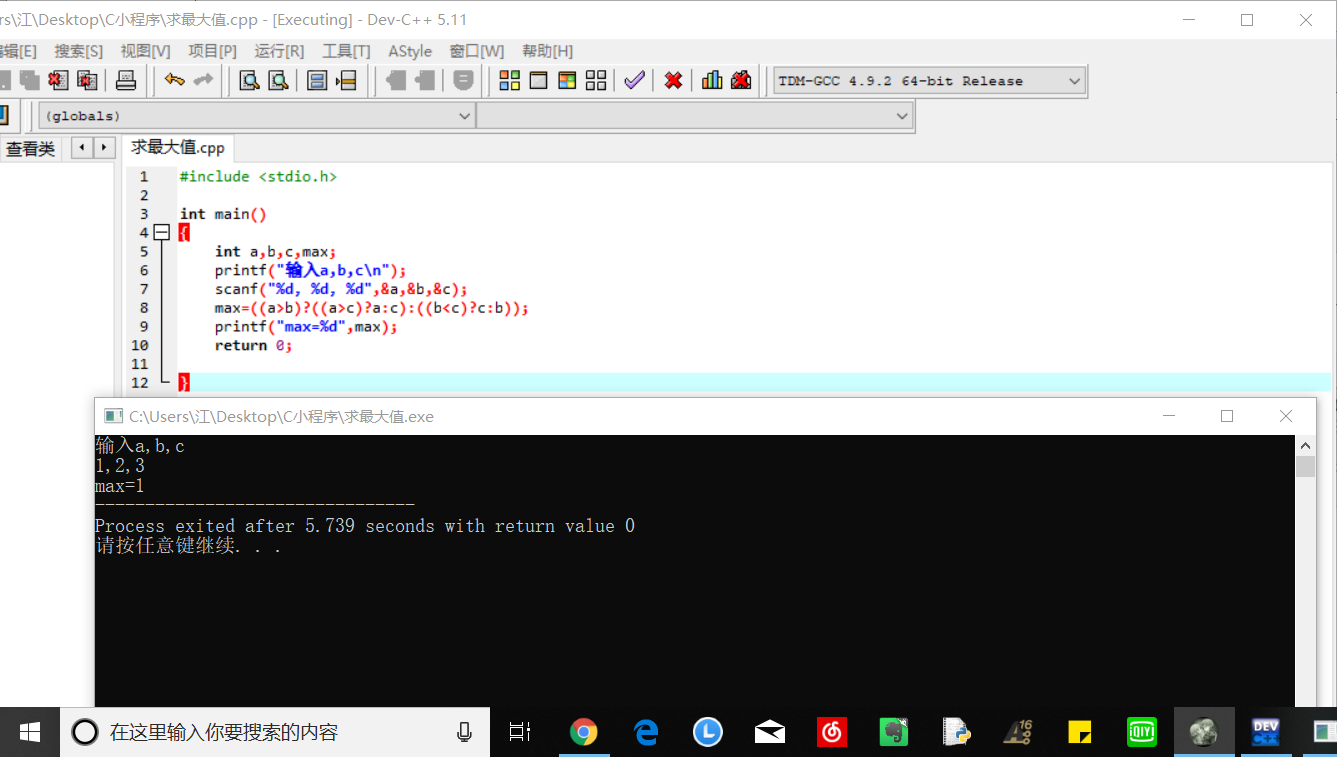Click the scanf code line
The width and height of the screenshot is (1337, 757).
(341, 289)
